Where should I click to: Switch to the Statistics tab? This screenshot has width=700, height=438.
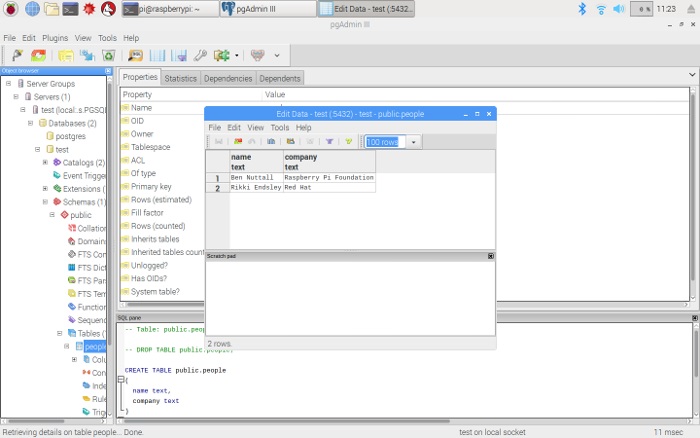(180, 78)
